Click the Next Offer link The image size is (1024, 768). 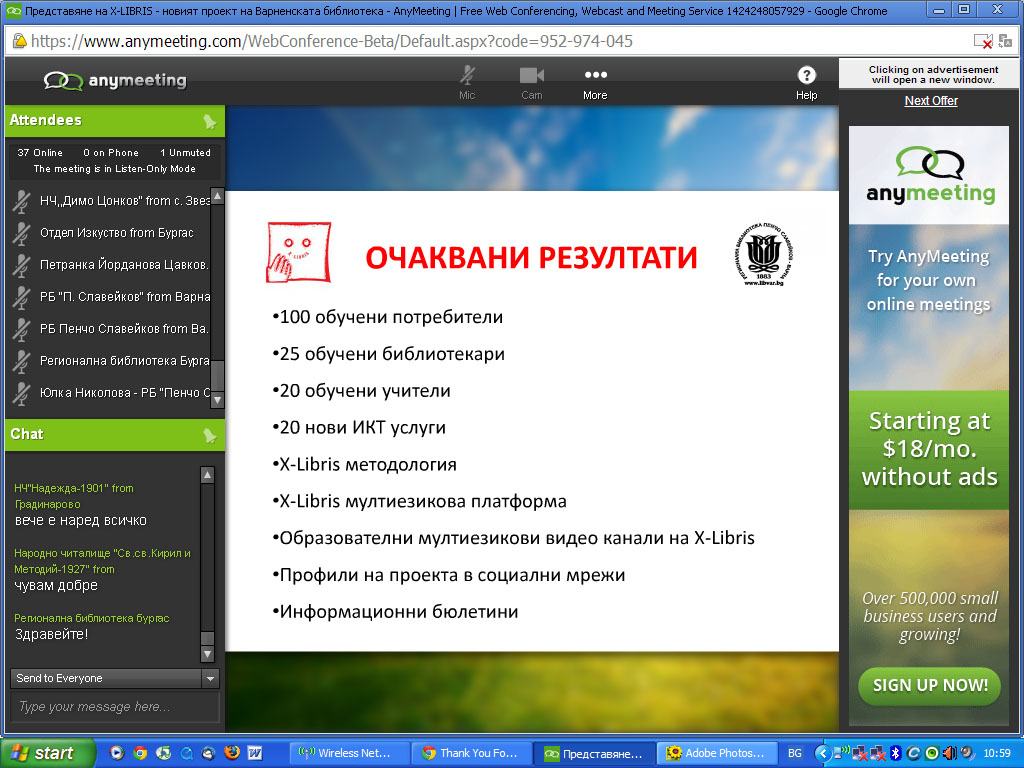pos(931,101)
